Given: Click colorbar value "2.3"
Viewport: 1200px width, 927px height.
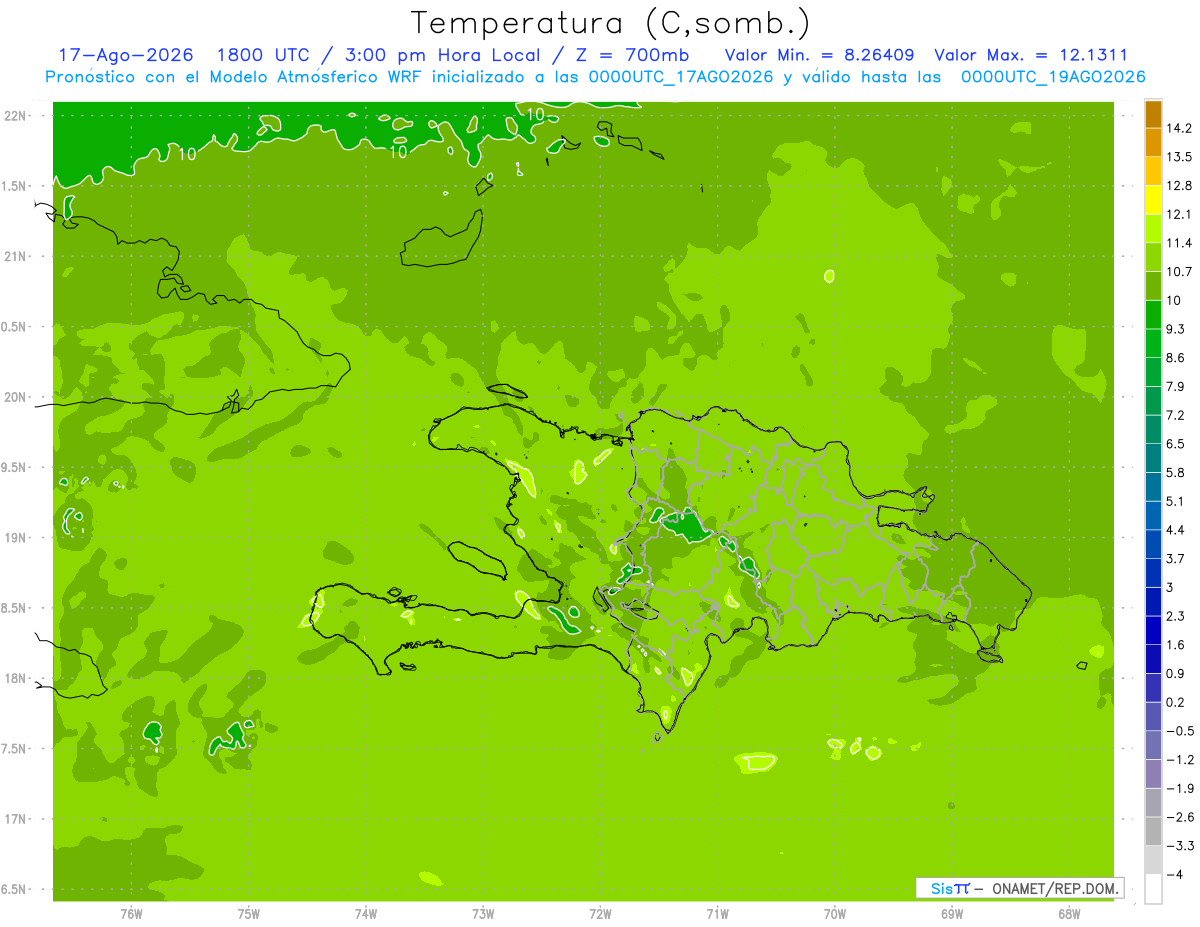Looking at the screenshot, I should click(x=1176, y=616).
